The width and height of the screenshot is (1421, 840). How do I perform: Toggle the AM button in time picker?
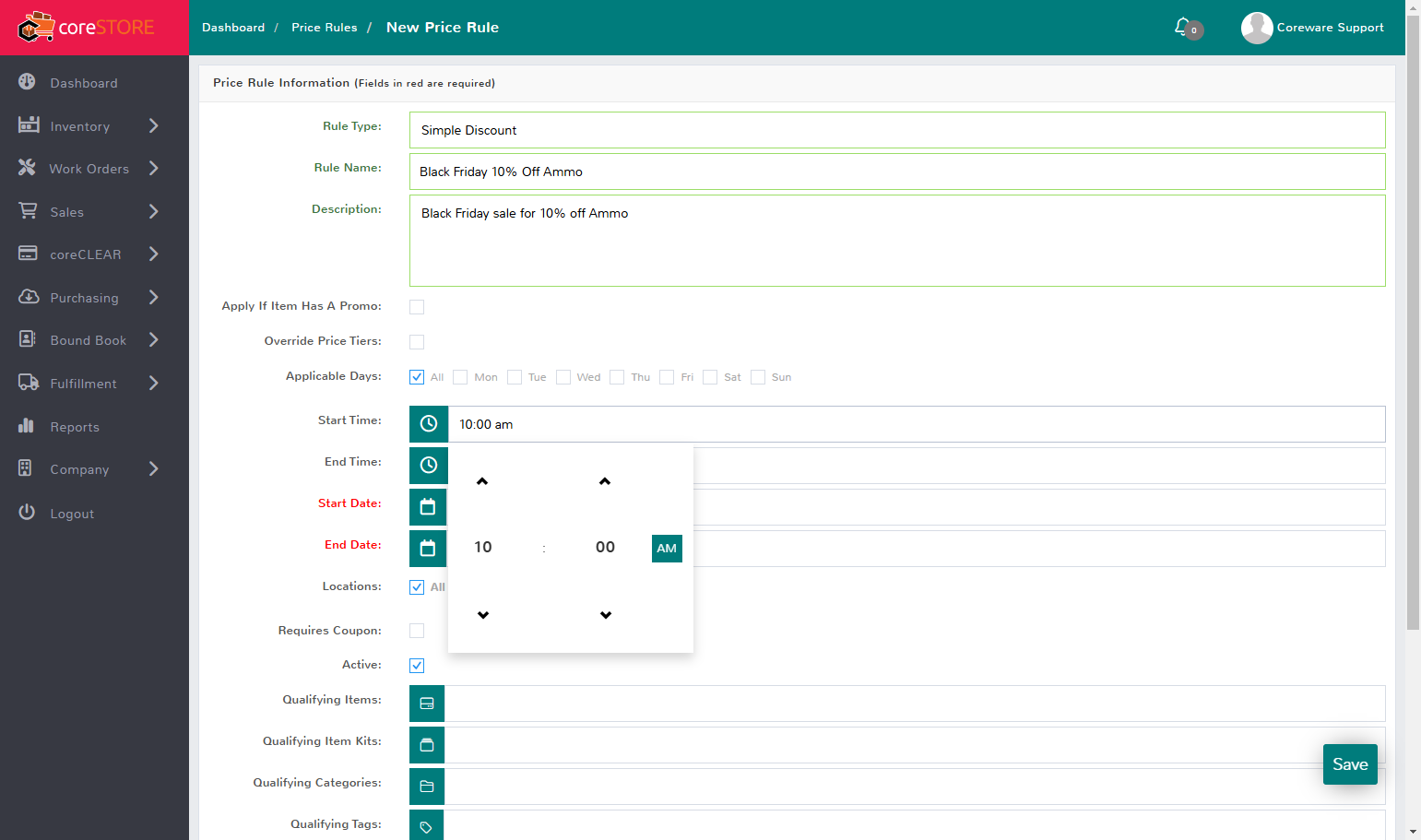click(x=667, y=549)
